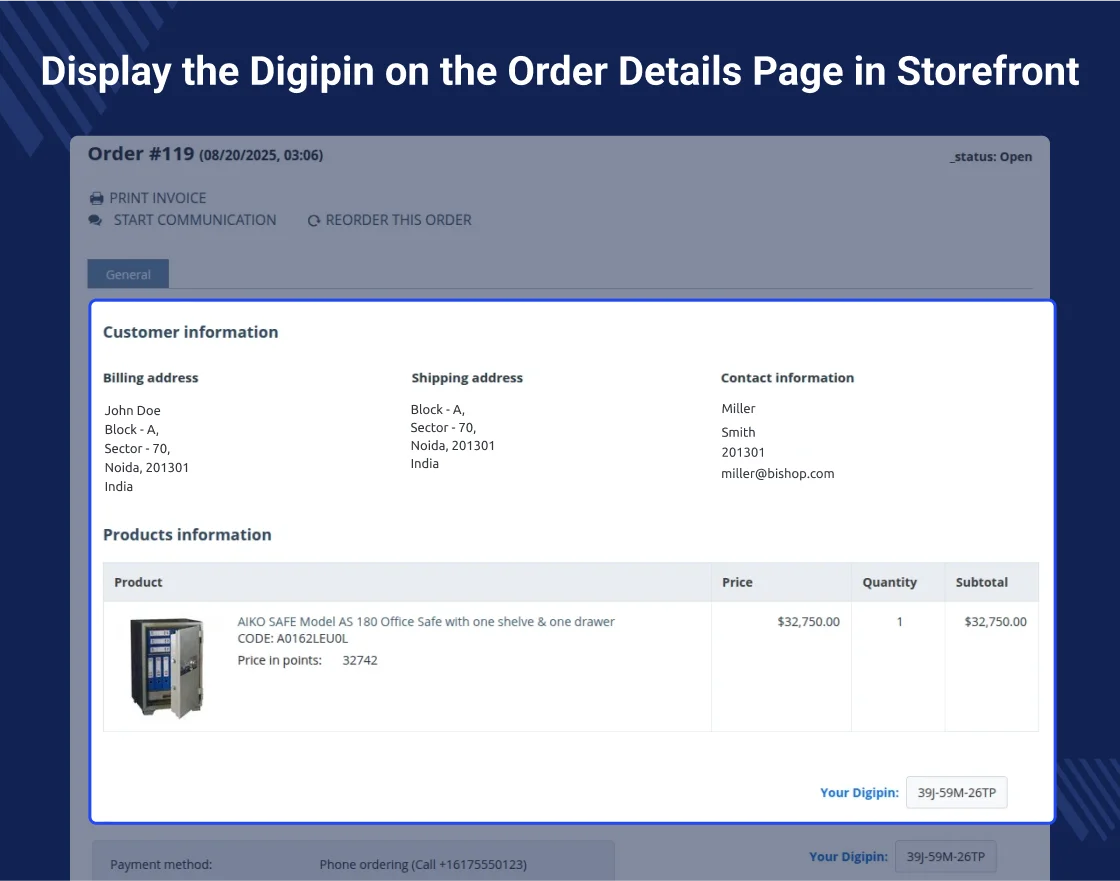Click the highlighted Your Digipin label
1120x881 pixels.
pos(859,792)
